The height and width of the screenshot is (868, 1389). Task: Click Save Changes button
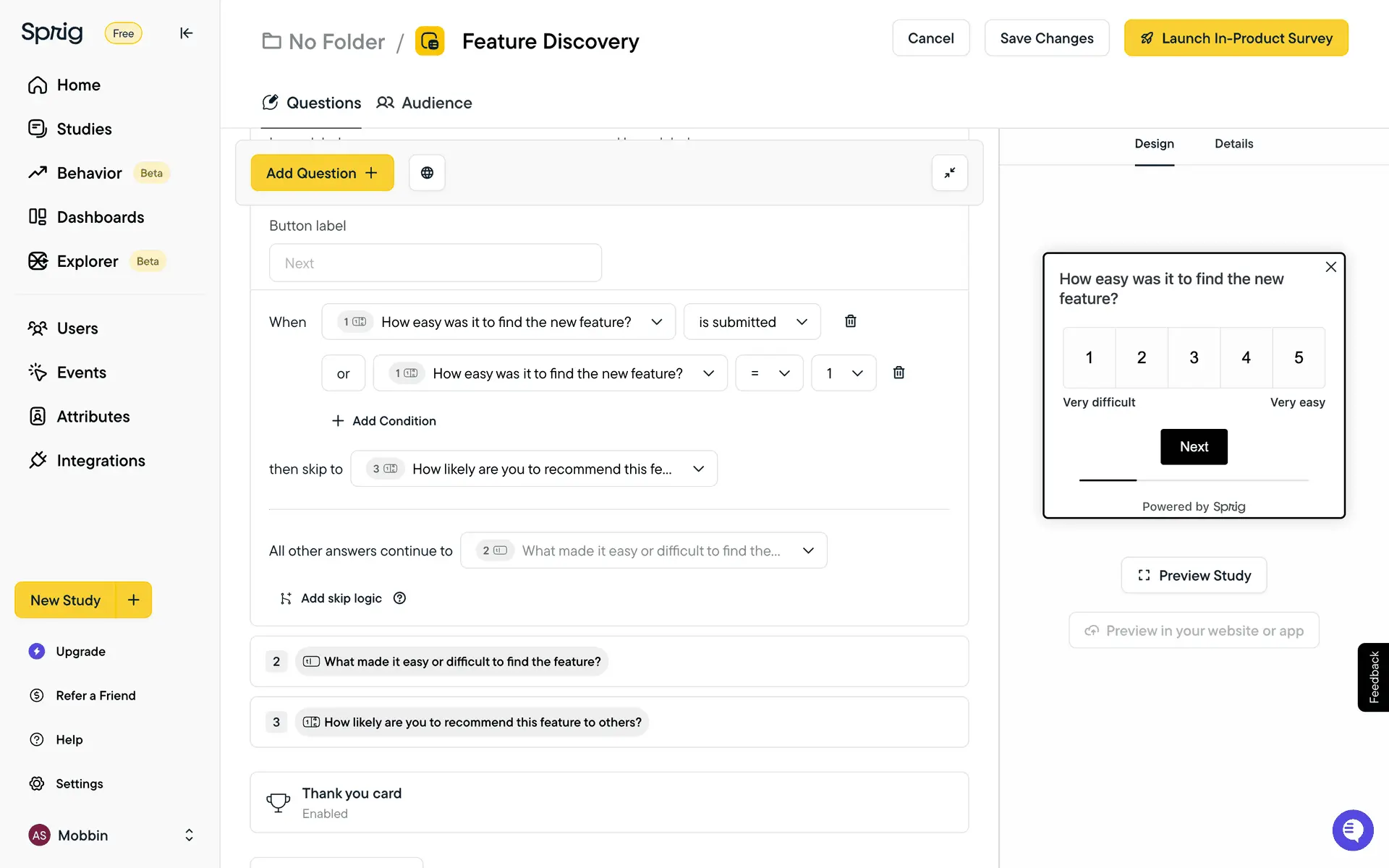point(1046,38)
